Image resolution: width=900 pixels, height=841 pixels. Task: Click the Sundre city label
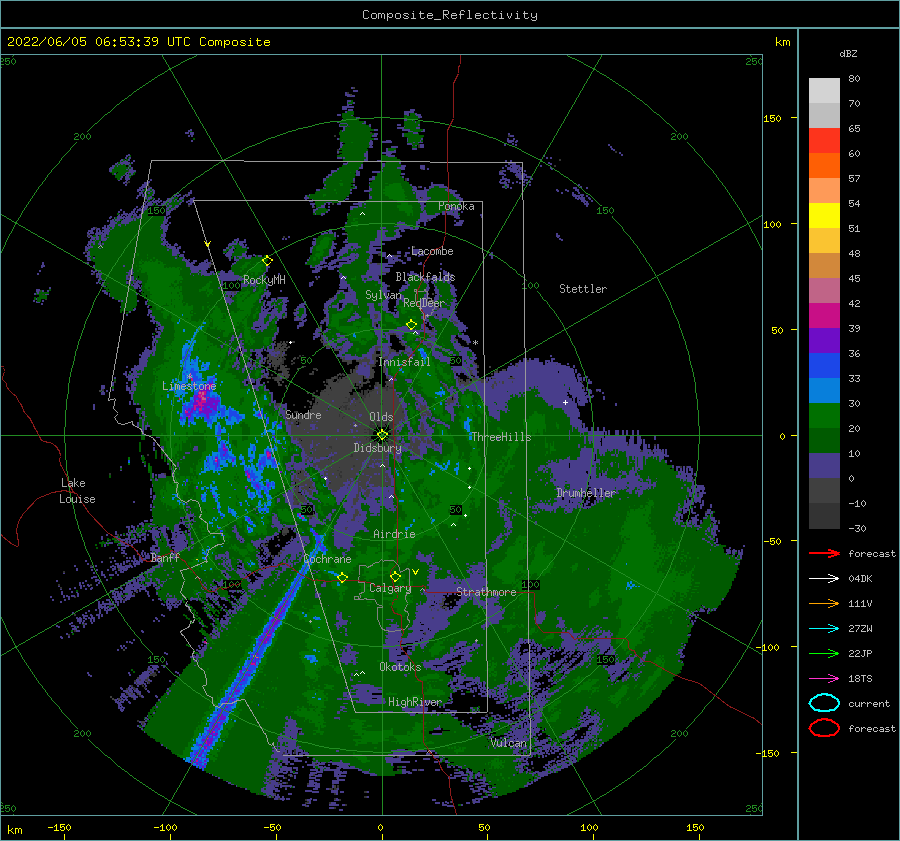pyautogui.click(x=303, y=414)
